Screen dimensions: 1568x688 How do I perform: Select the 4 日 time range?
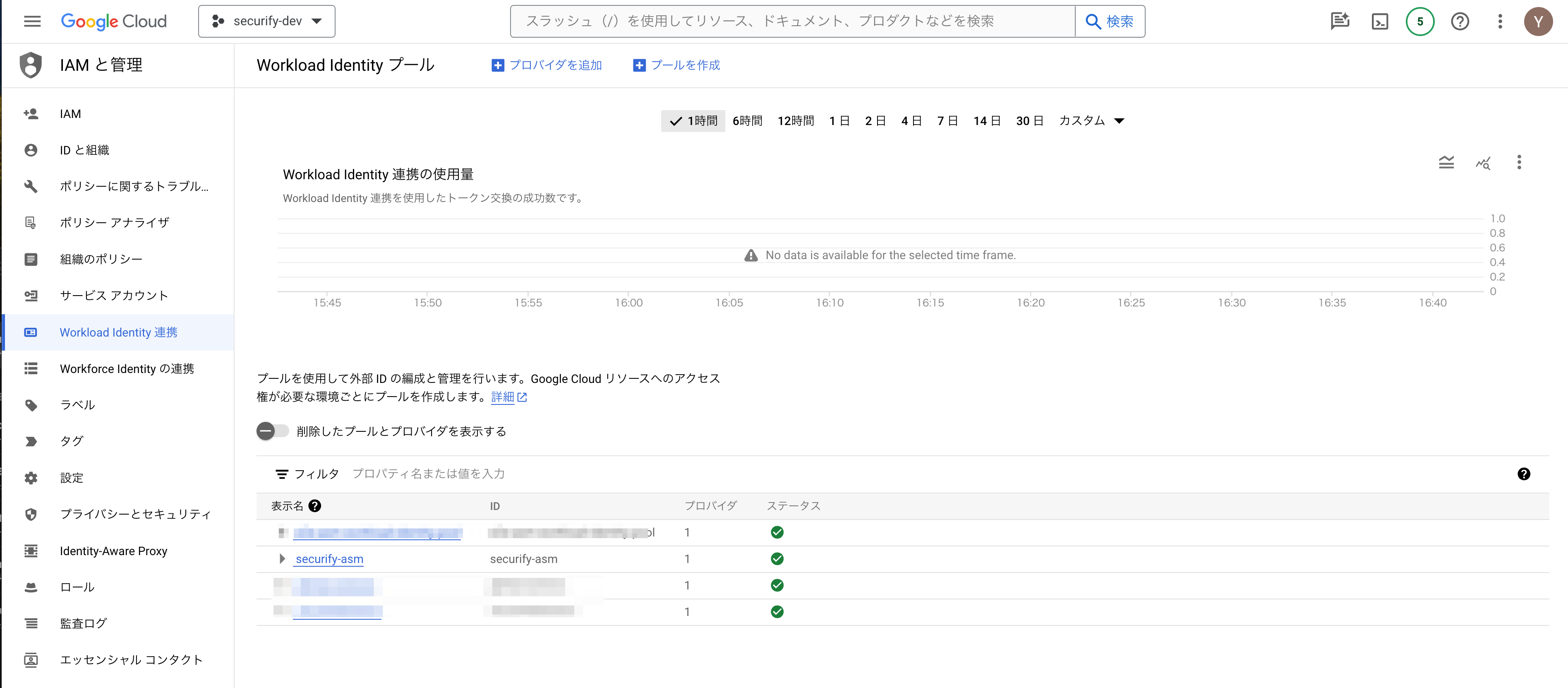(911, 121)
